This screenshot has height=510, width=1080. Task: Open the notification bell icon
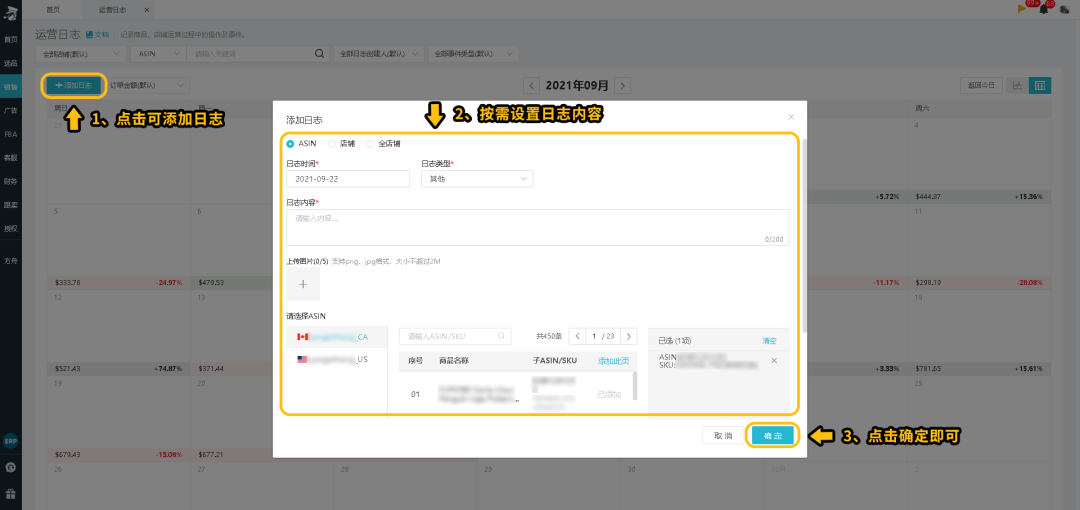(1045, 8)
